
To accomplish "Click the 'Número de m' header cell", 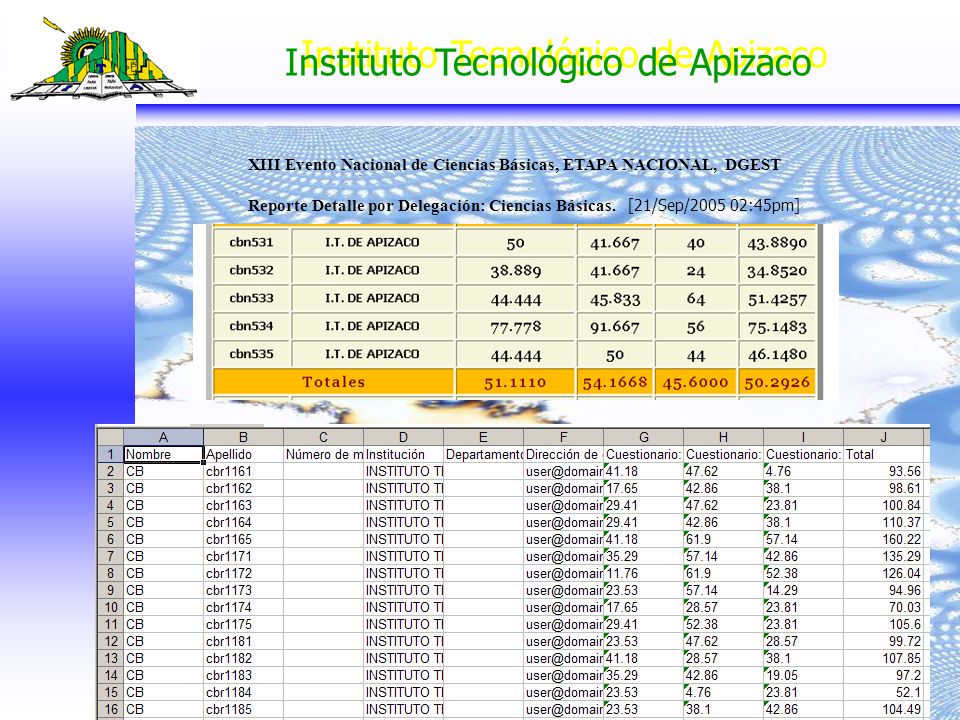I will coord(323,454).
